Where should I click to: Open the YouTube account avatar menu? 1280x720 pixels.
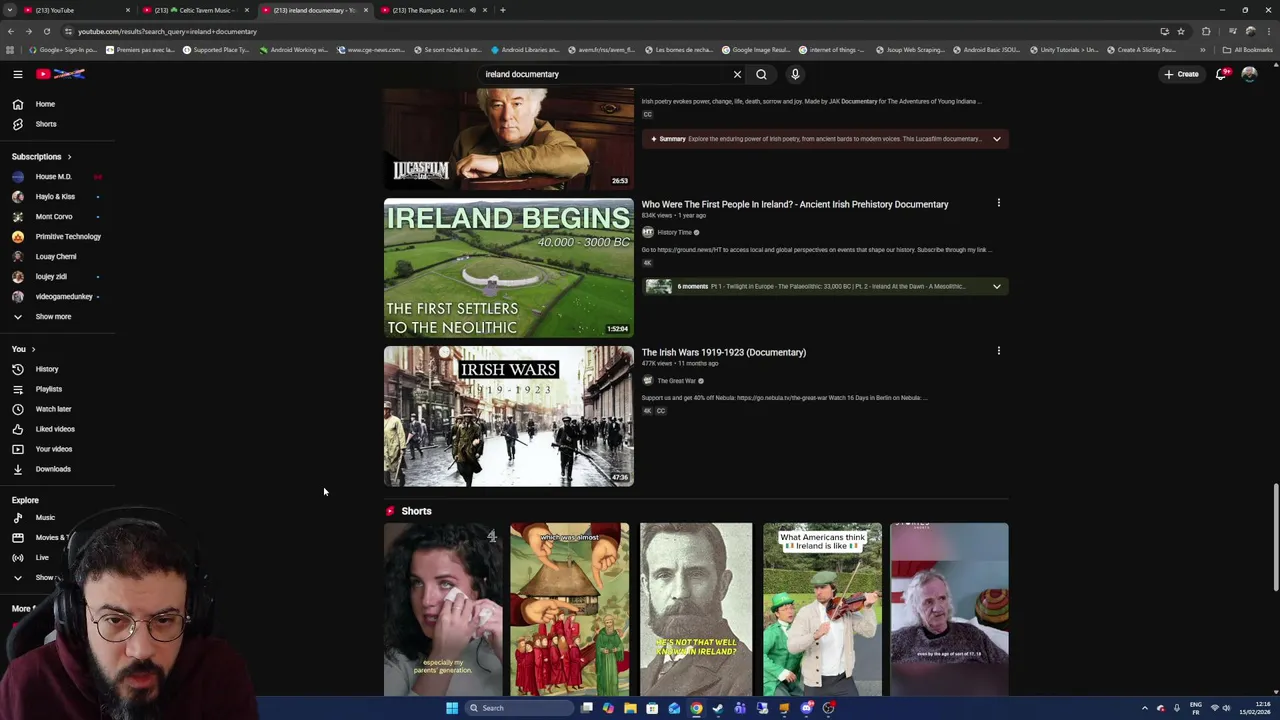(x=1249, y=74)
